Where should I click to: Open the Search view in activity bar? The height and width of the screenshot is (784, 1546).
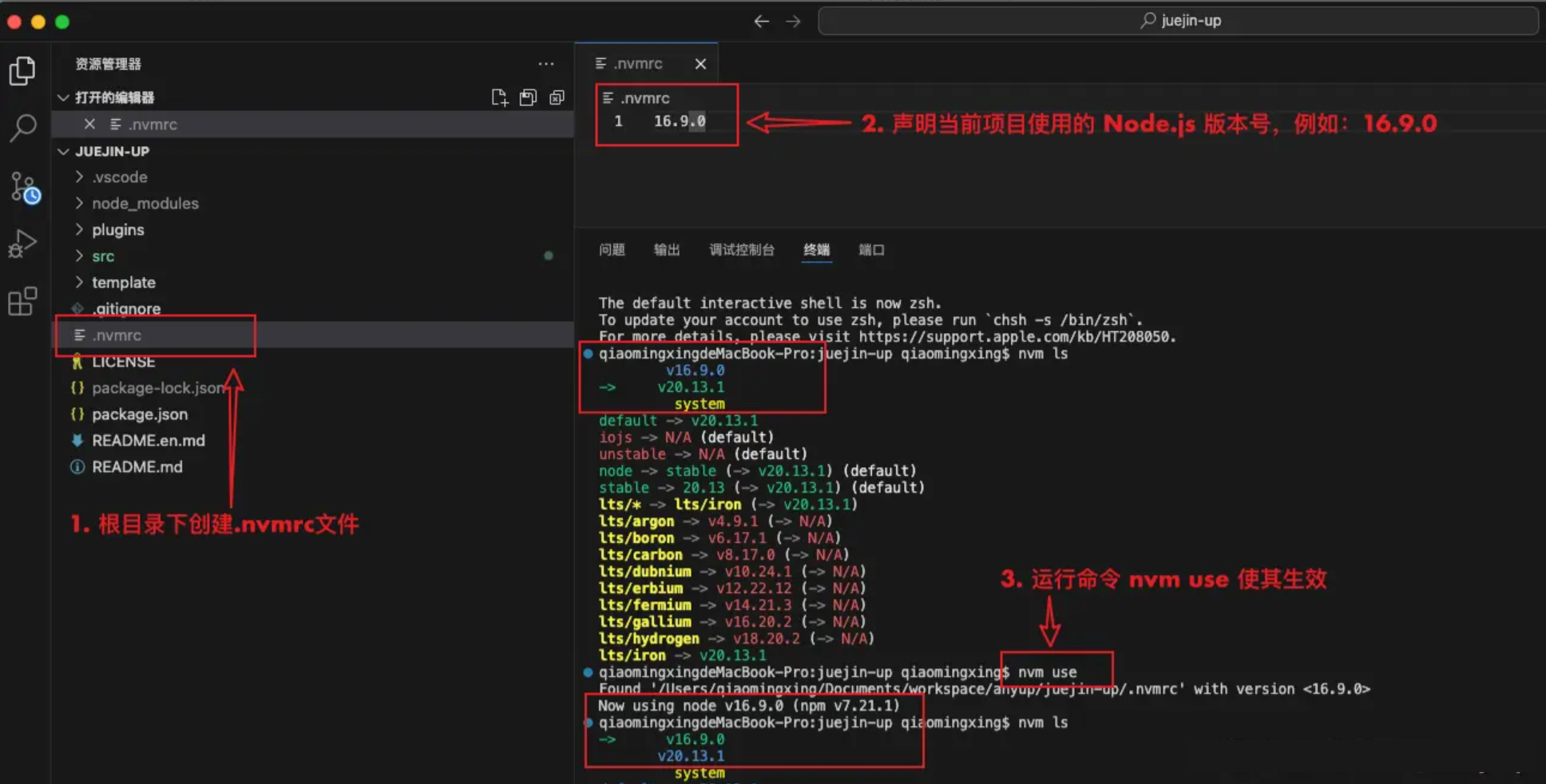pyautogui.click(x=22, y=128)
